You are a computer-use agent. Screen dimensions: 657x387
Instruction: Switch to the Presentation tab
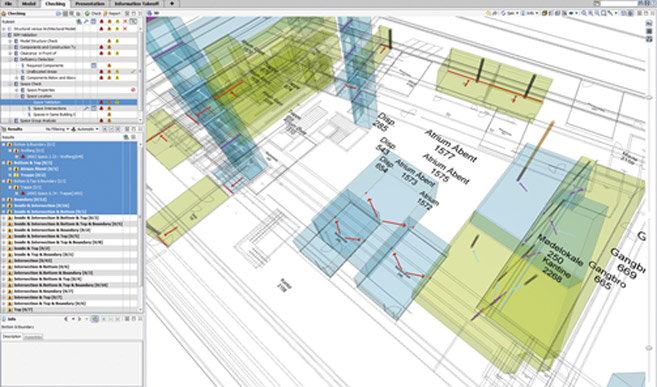(90, 4)
